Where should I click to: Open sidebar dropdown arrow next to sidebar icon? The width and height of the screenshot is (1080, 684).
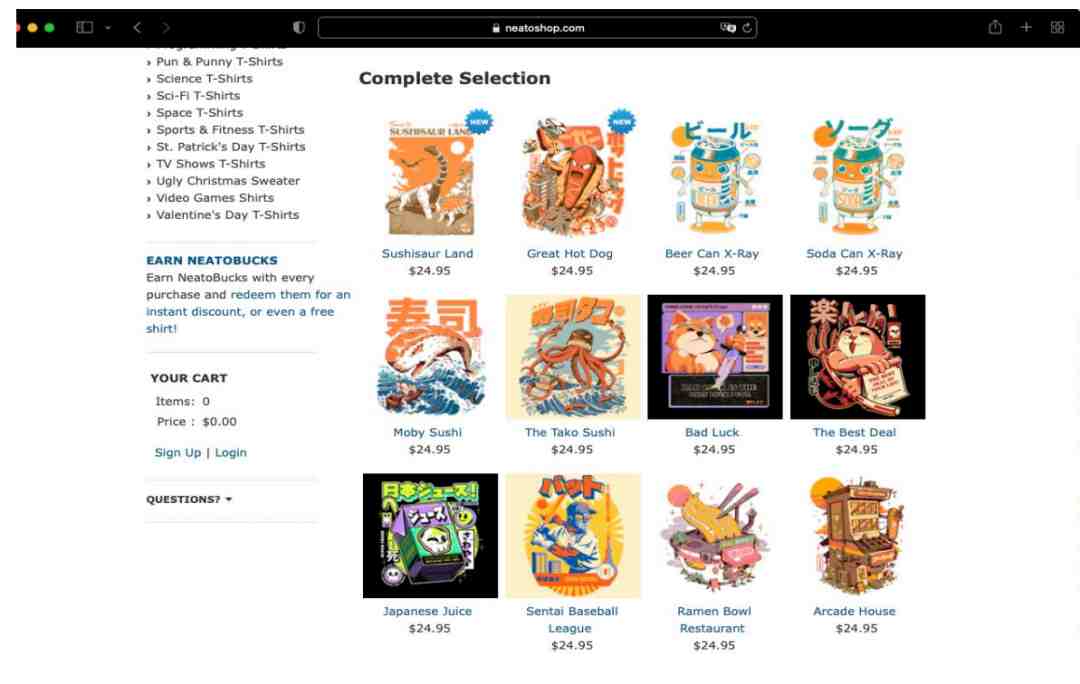[x=108, y=28]
